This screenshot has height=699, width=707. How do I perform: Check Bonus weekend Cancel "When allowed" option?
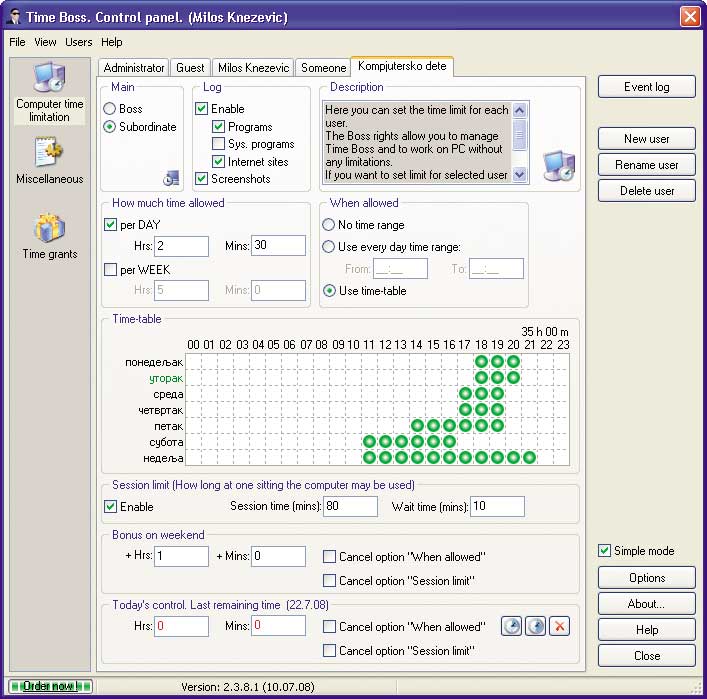tap(330, 556)
